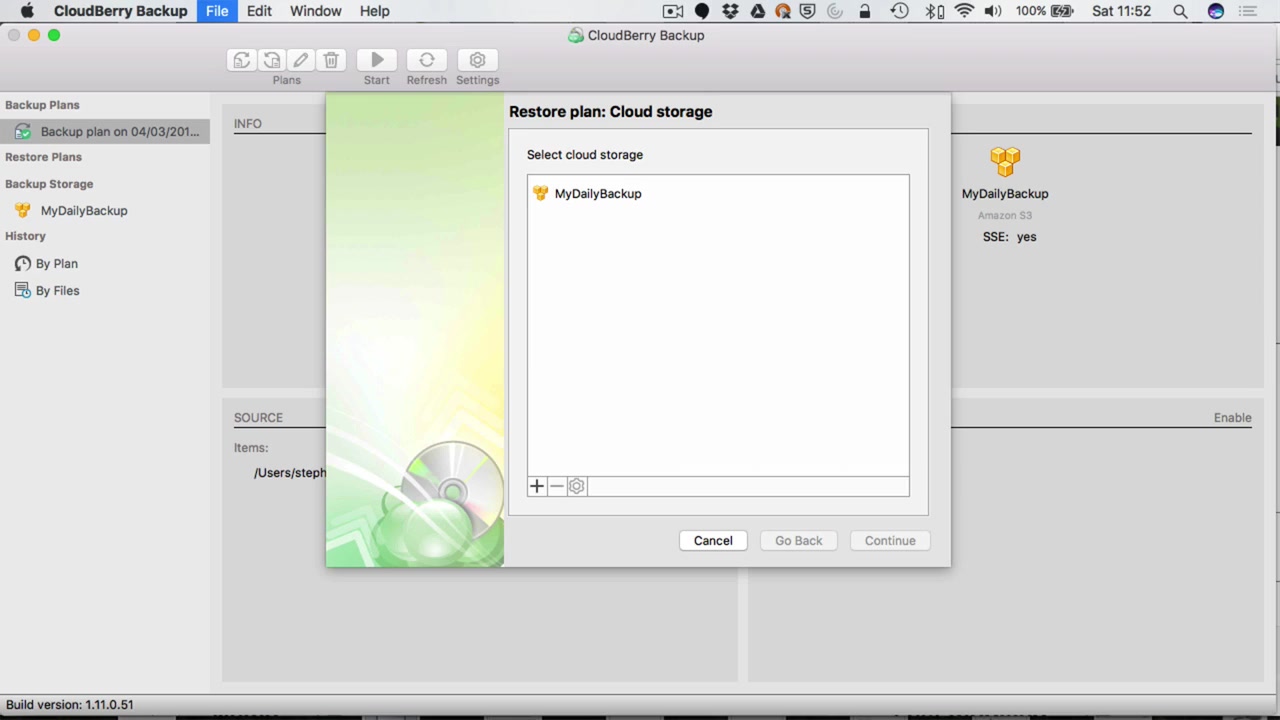Add a cloud storage with the plus icon
The width and height of the screenshot is (1280, 720).
pos(537,486)
